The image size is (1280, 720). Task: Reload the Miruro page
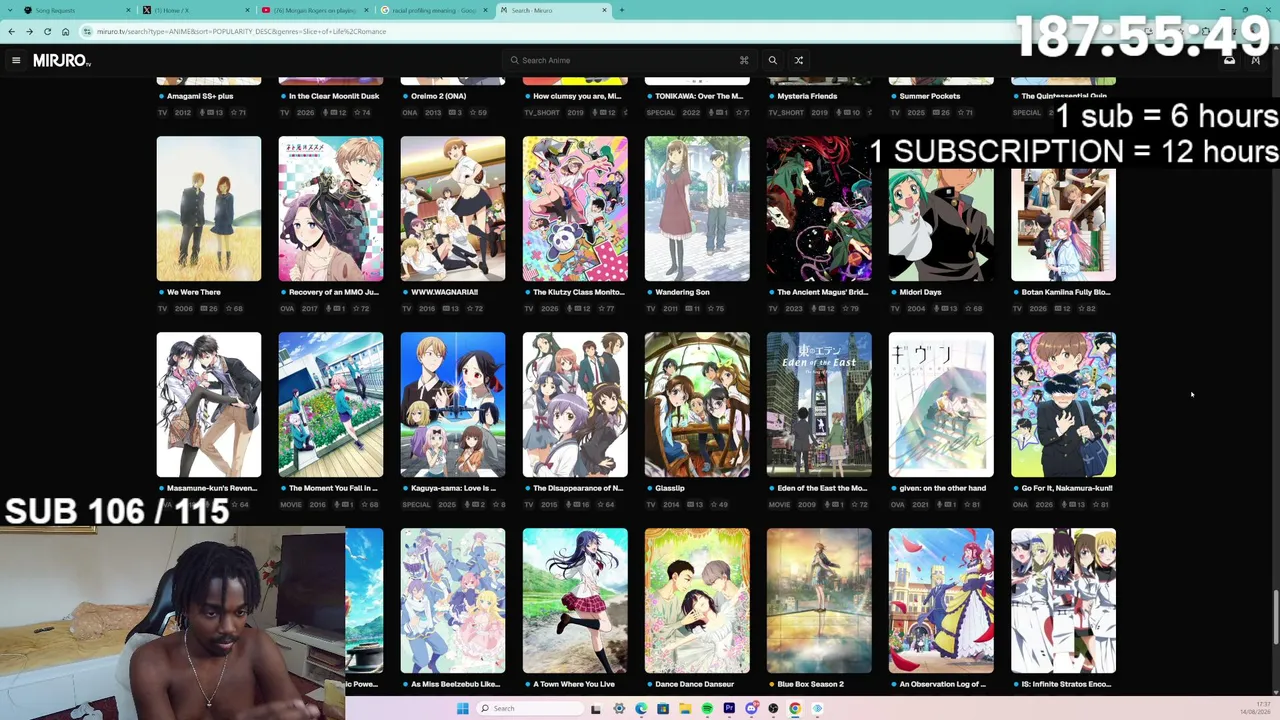point(48,31)
